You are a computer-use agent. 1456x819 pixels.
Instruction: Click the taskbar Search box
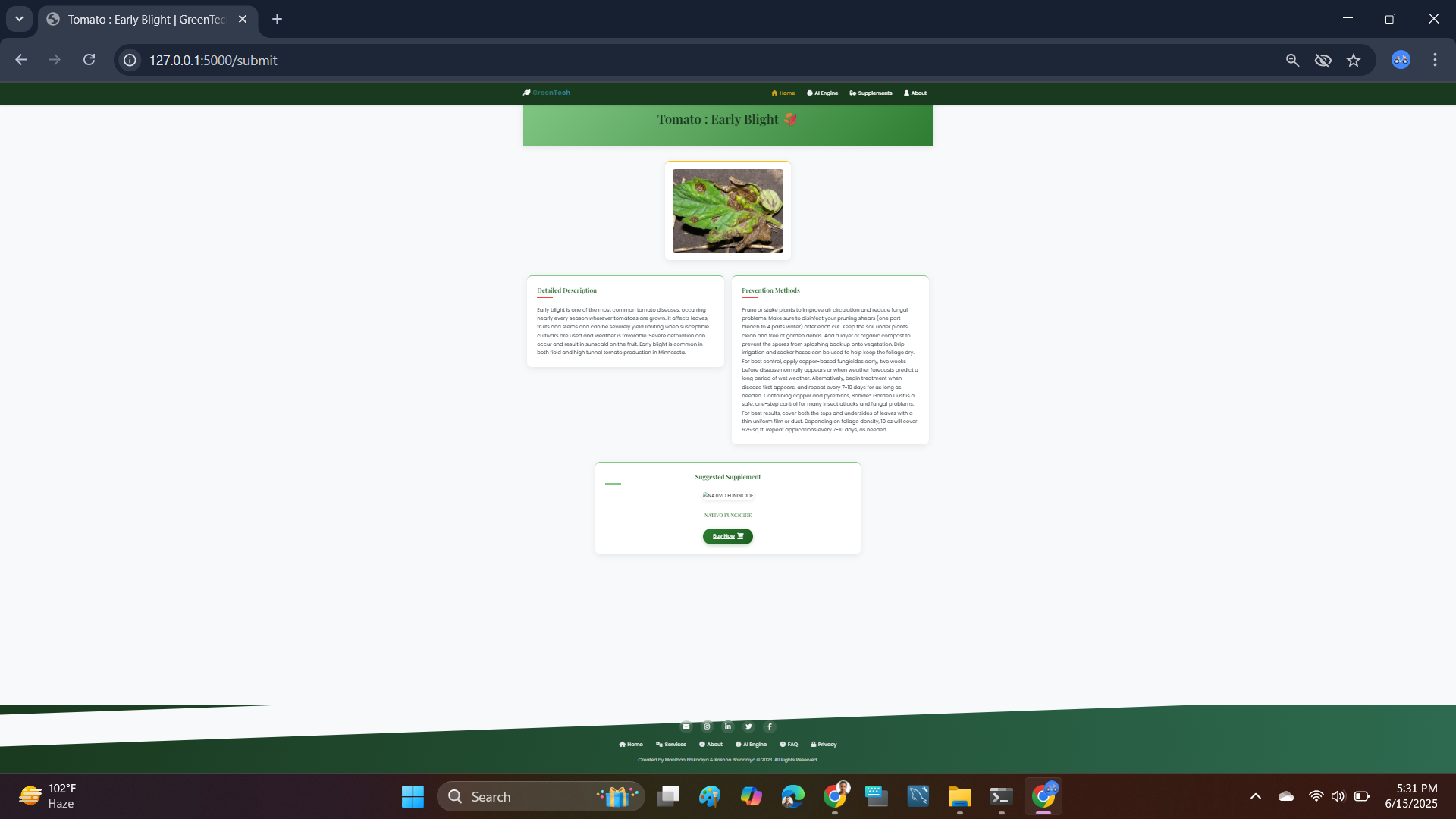click(541, 796)
